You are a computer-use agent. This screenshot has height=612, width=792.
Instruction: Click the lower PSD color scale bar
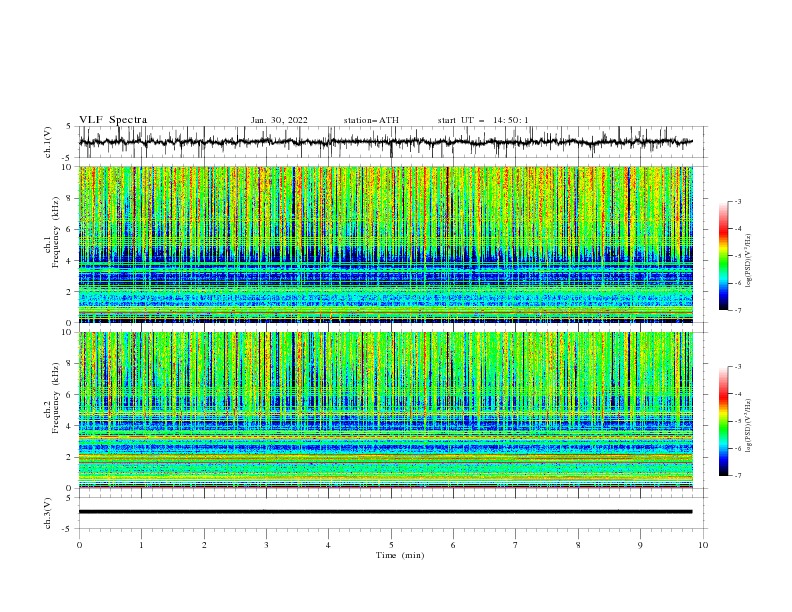coord(724,421)
